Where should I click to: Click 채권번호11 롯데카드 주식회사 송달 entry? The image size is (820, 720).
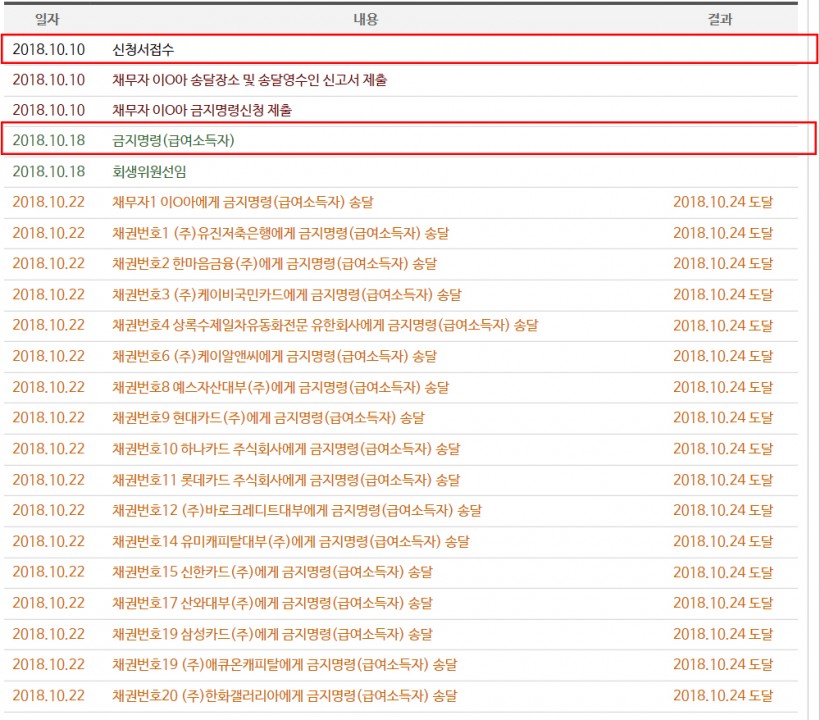point(286,479)
